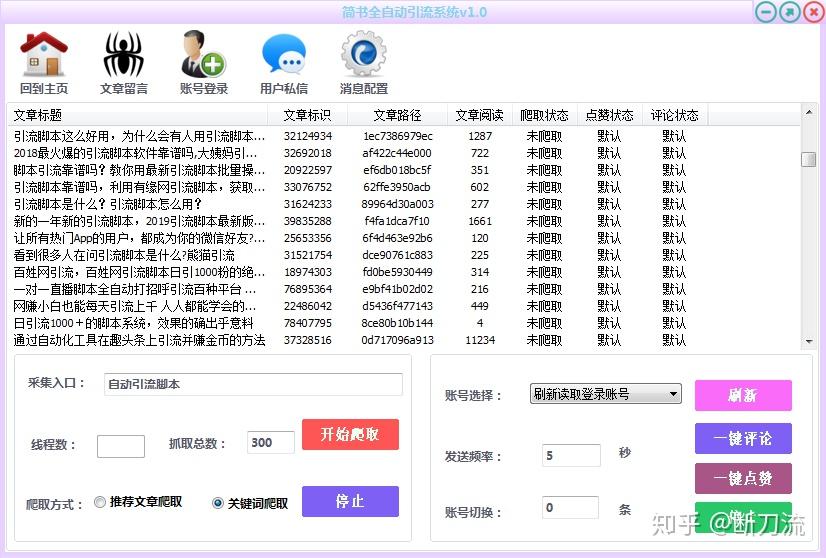The height and width of the screenshot is (558, 826).
Task: Focus the 发送频率 field showing 5
Action: [571, 455]
